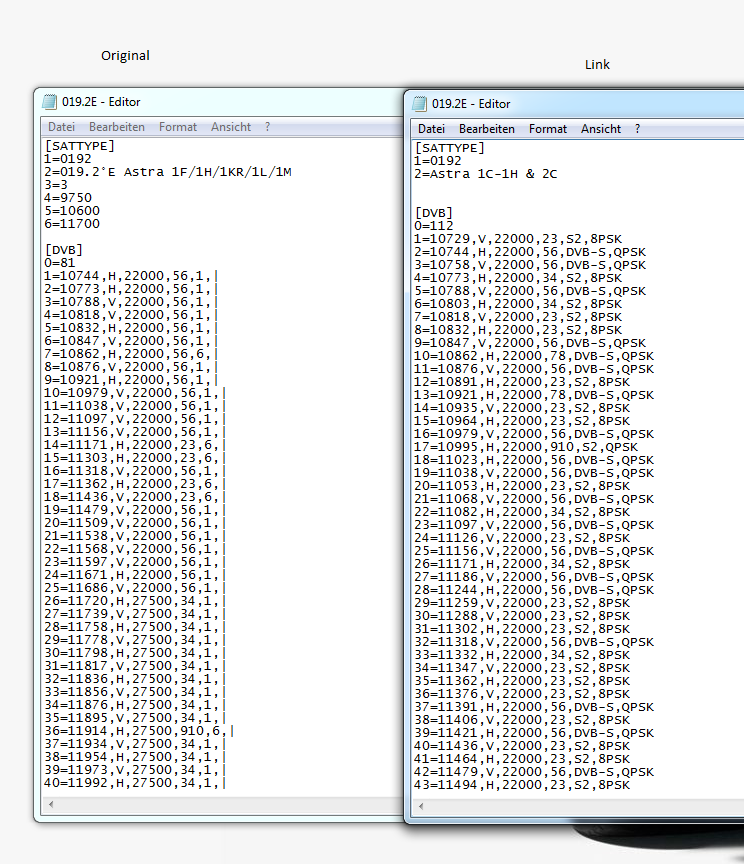Click line '2=019.2°E Astra 1F/1H/1KR/1L/1M'

point(168,172)
